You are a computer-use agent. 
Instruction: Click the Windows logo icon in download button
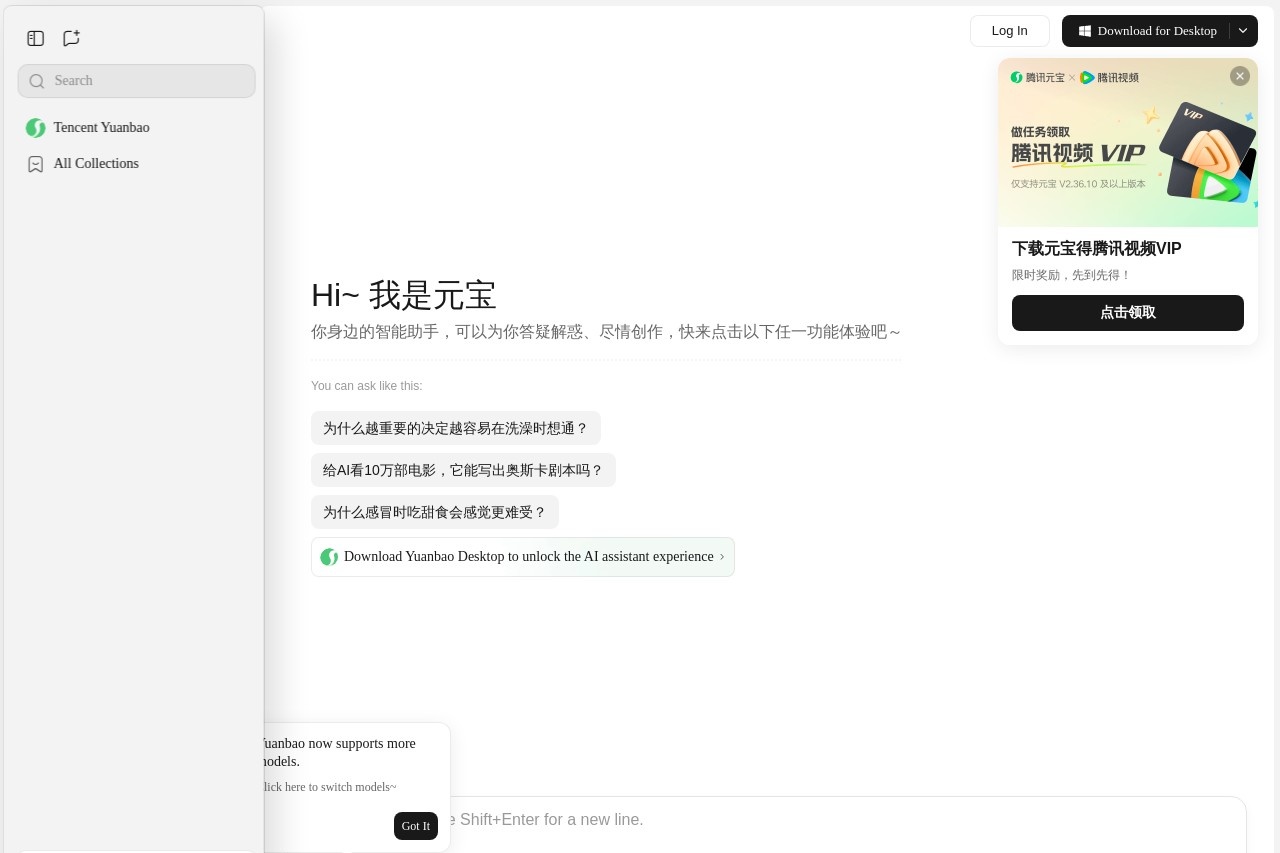click(x=1085, y=31)
